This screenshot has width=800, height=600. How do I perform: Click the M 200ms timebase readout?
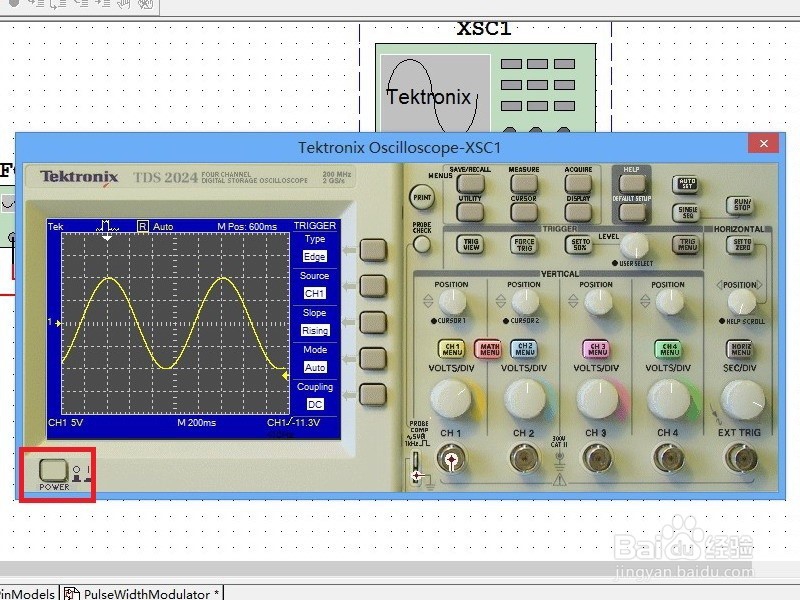coord(196,422)
